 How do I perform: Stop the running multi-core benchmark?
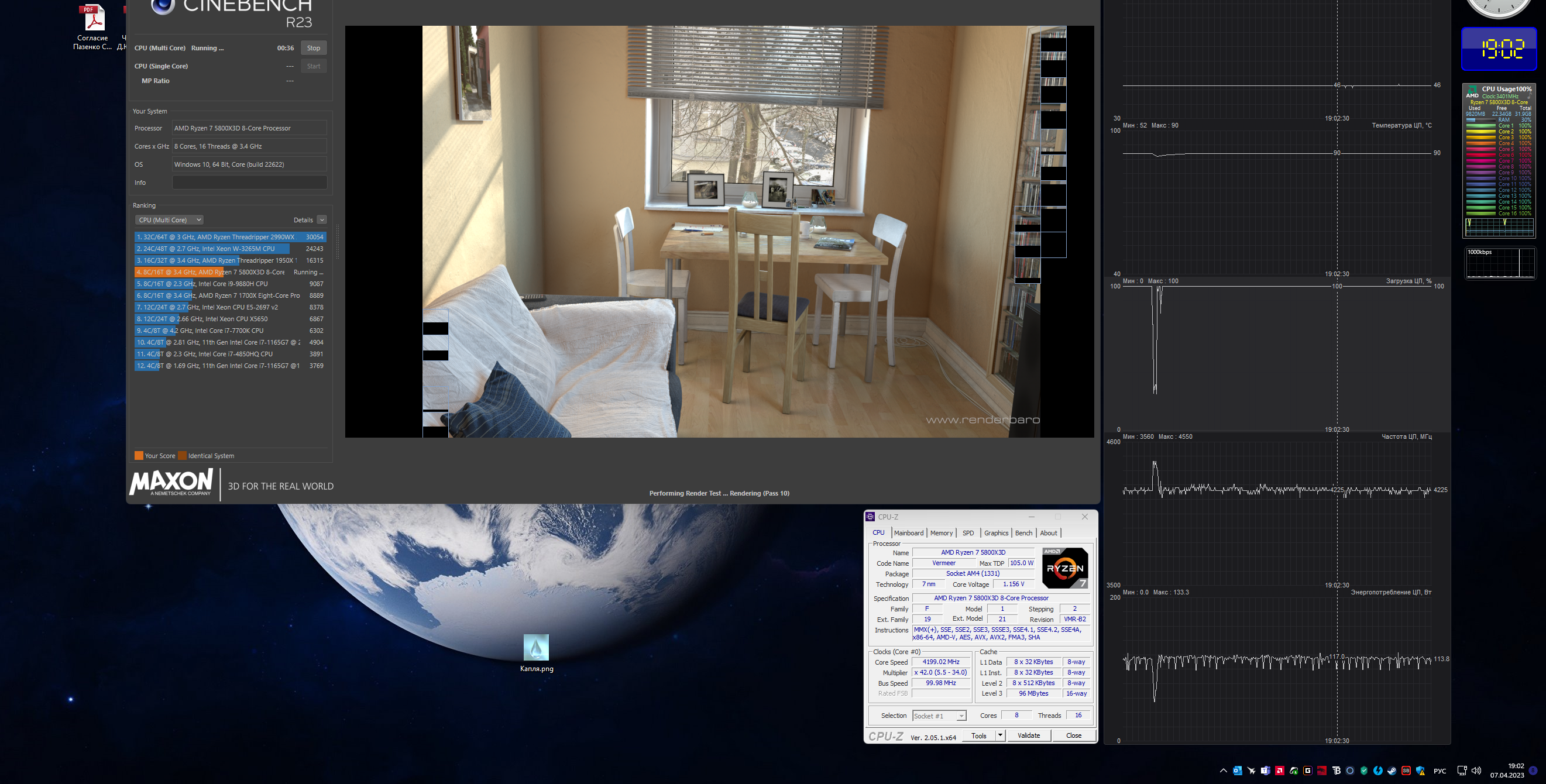313,48
